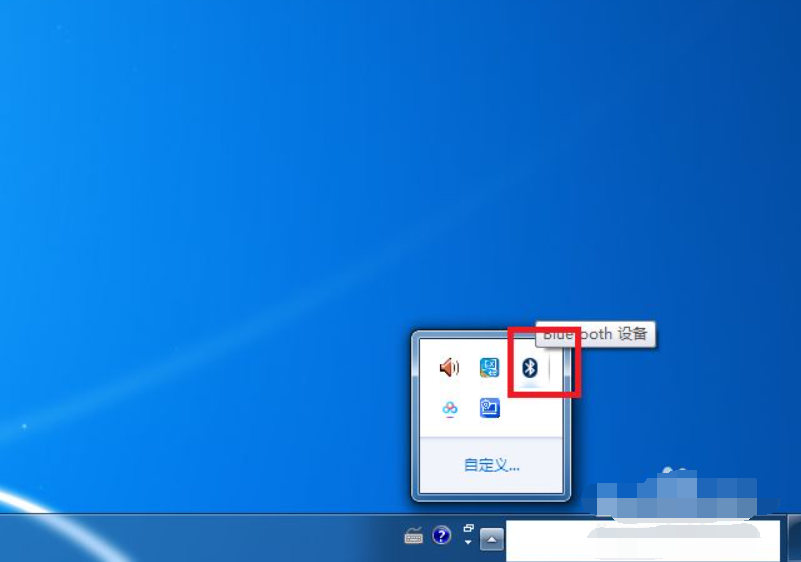Collapse hidden icons with taskbar up arrow

pyautogui.click(x=491, y=540)
